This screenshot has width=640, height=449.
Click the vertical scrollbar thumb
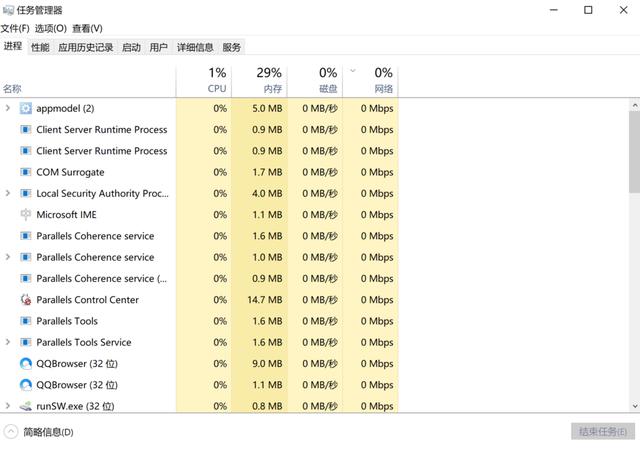point(635,151)
